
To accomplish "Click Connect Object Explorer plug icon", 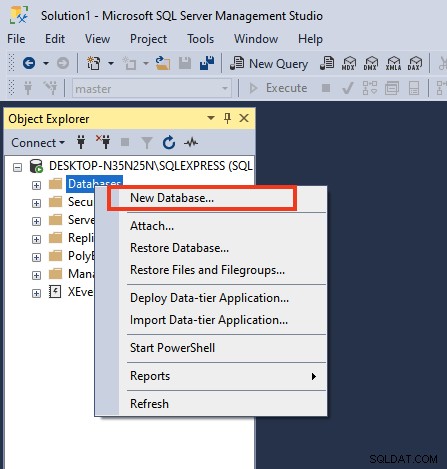I will (81, 142).
